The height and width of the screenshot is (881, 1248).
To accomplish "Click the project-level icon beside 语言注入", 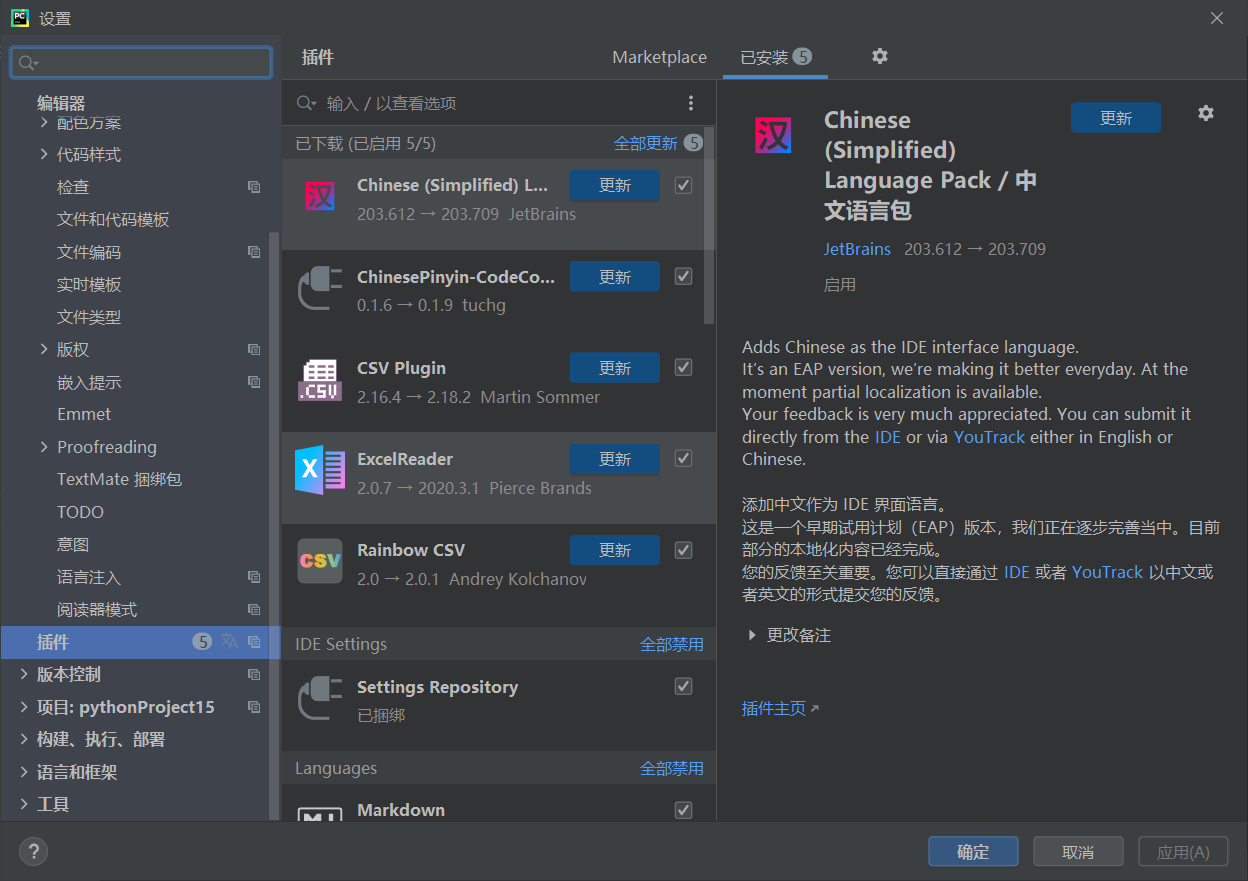I will pos(254,577).
